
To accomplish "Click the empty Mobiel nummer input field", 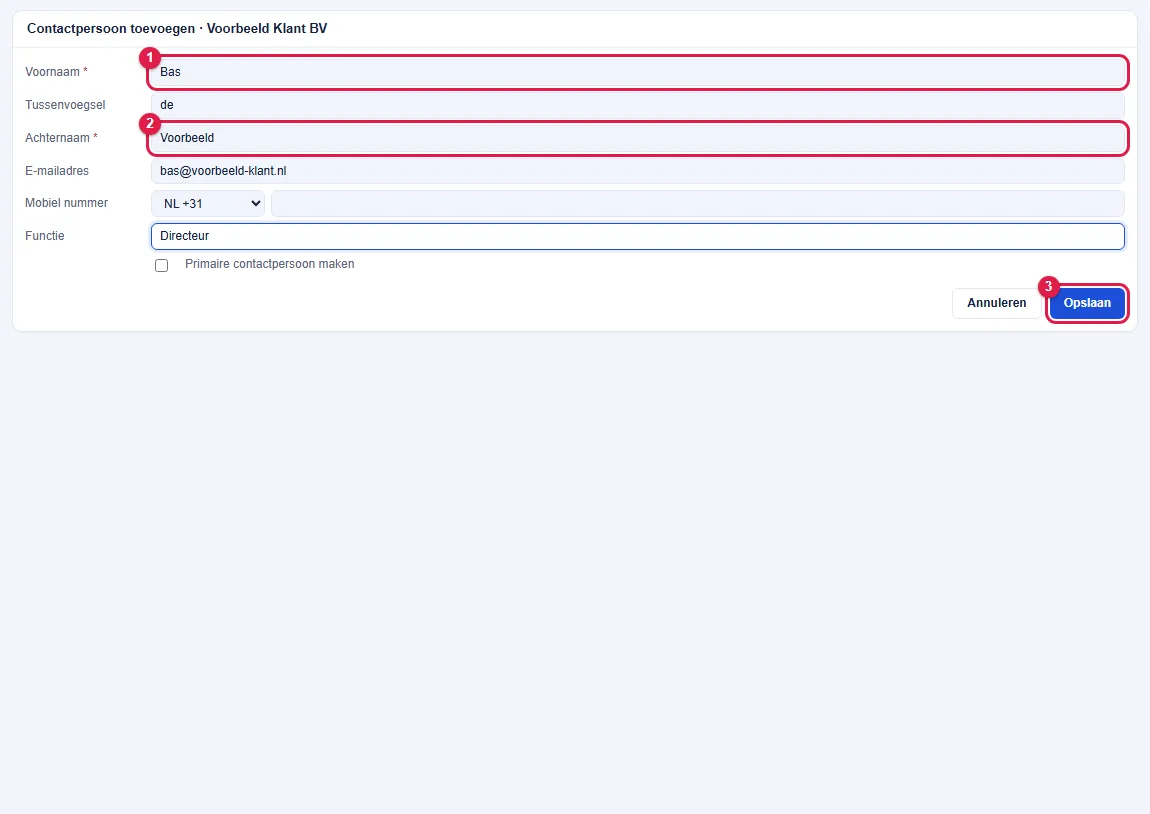I will coord(697,204).
